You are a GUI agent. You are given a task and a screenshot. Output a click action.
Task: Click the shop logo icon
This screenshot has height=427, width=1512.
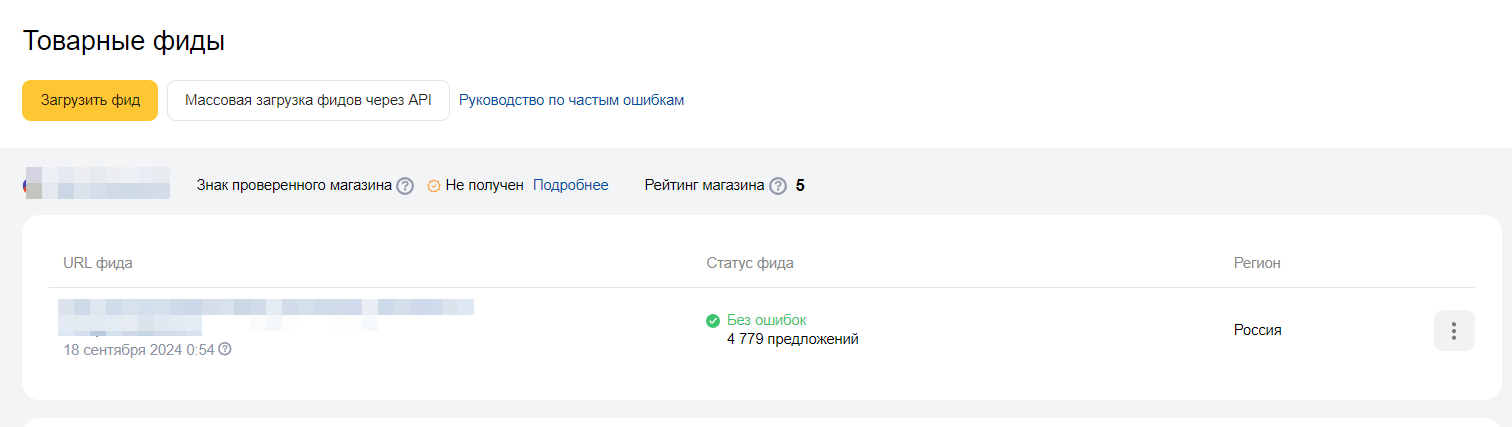coord(27,185)
